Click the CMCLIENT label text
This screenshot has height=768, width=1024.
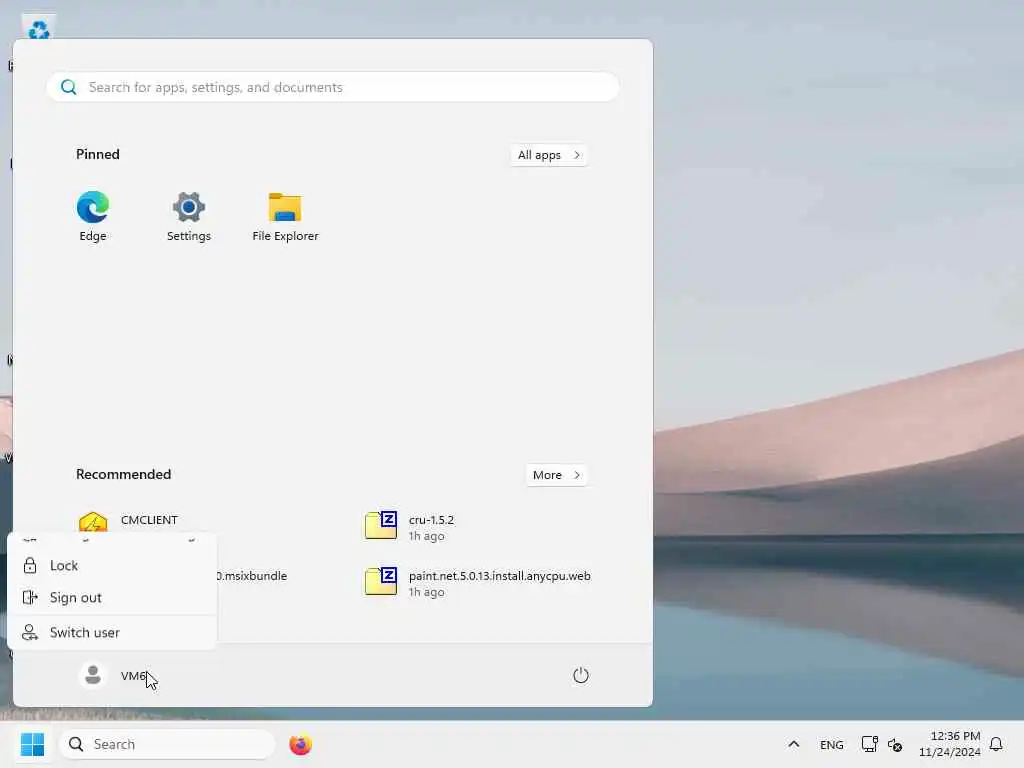point(149,520)
